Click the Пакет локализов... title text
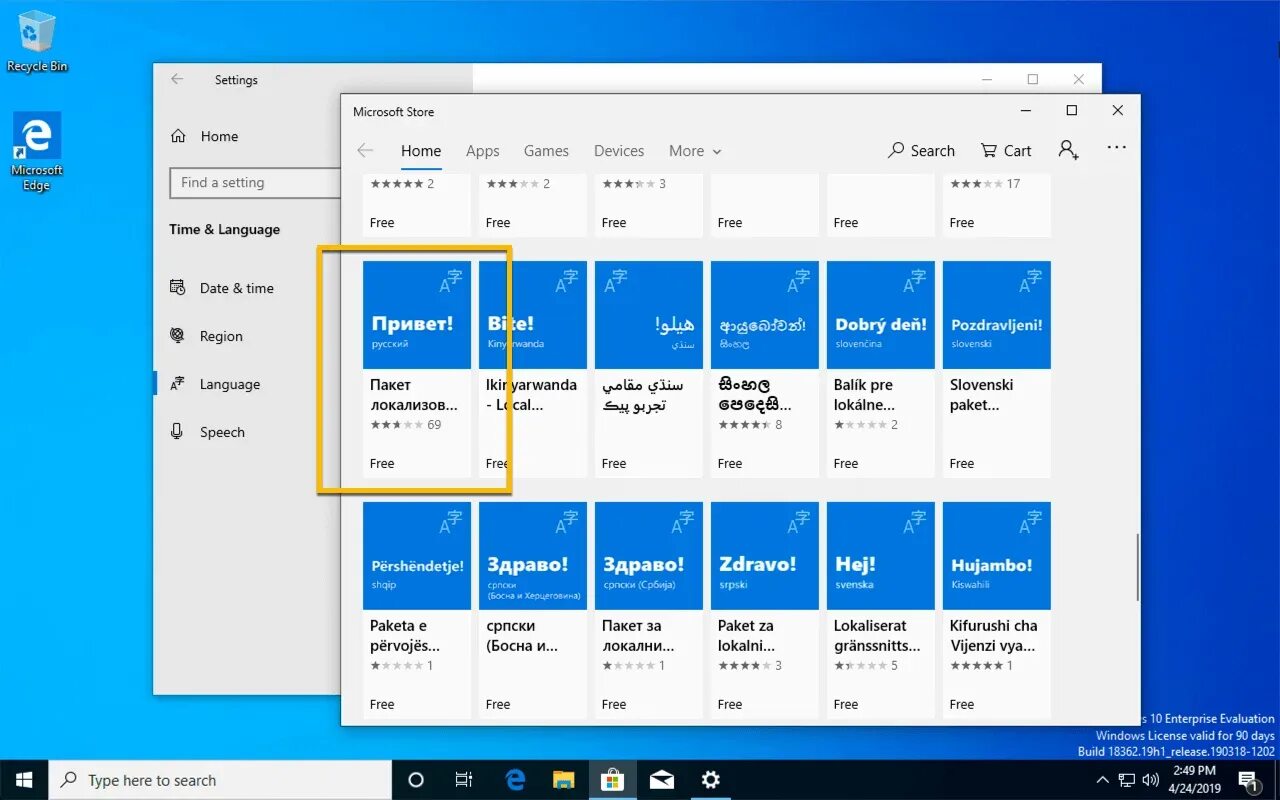This screenshot has width=1280, height=800. pyautogui.click(x=414, y=395)
